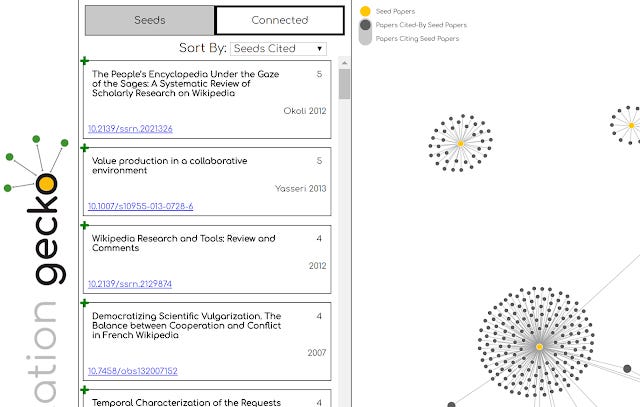Screen dimensions: 640x407
Task: Click the yellow seed node of the small upper cluster
Action: [x=460, y=144]
